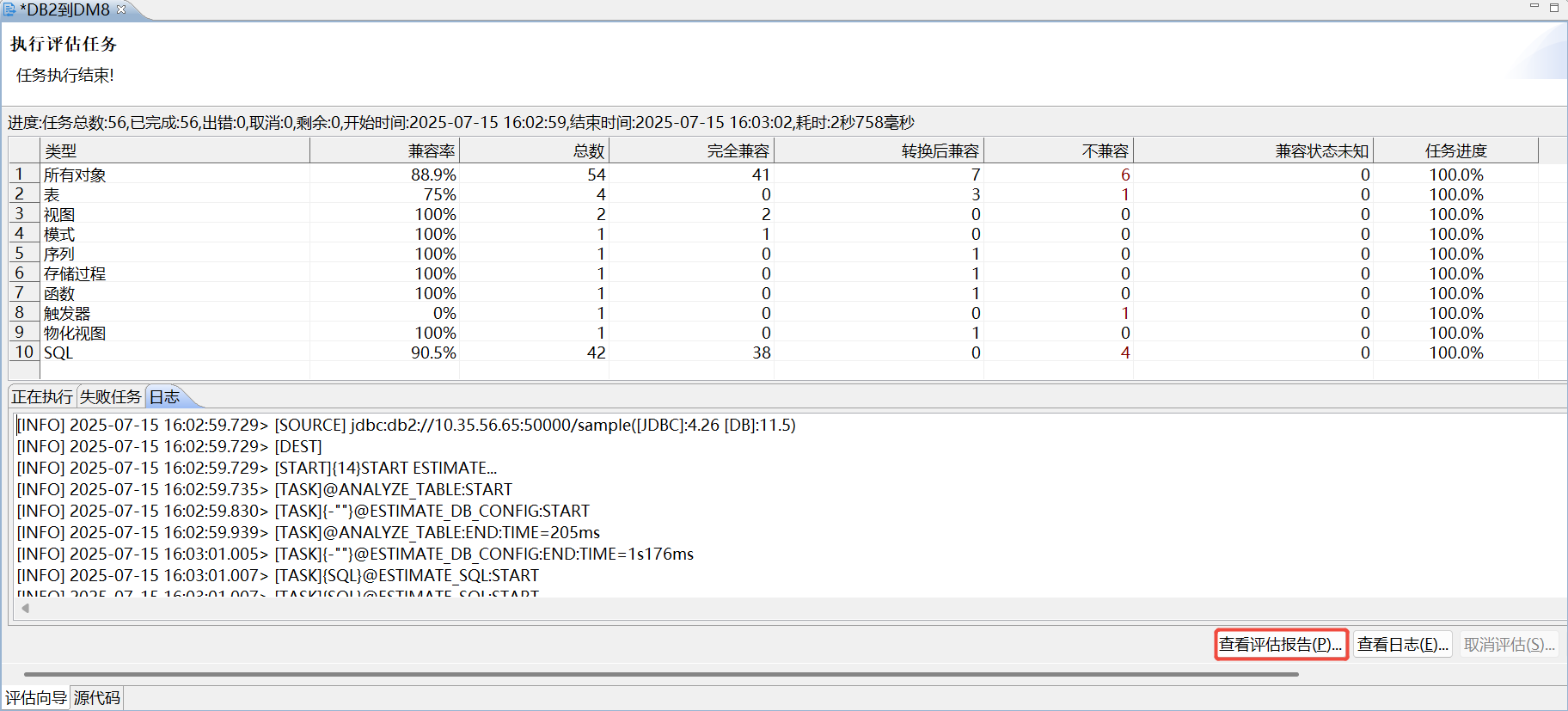Select the 表 row in the table
The width and height of the screenshot is (1568, 711).
tap(774, 194)
